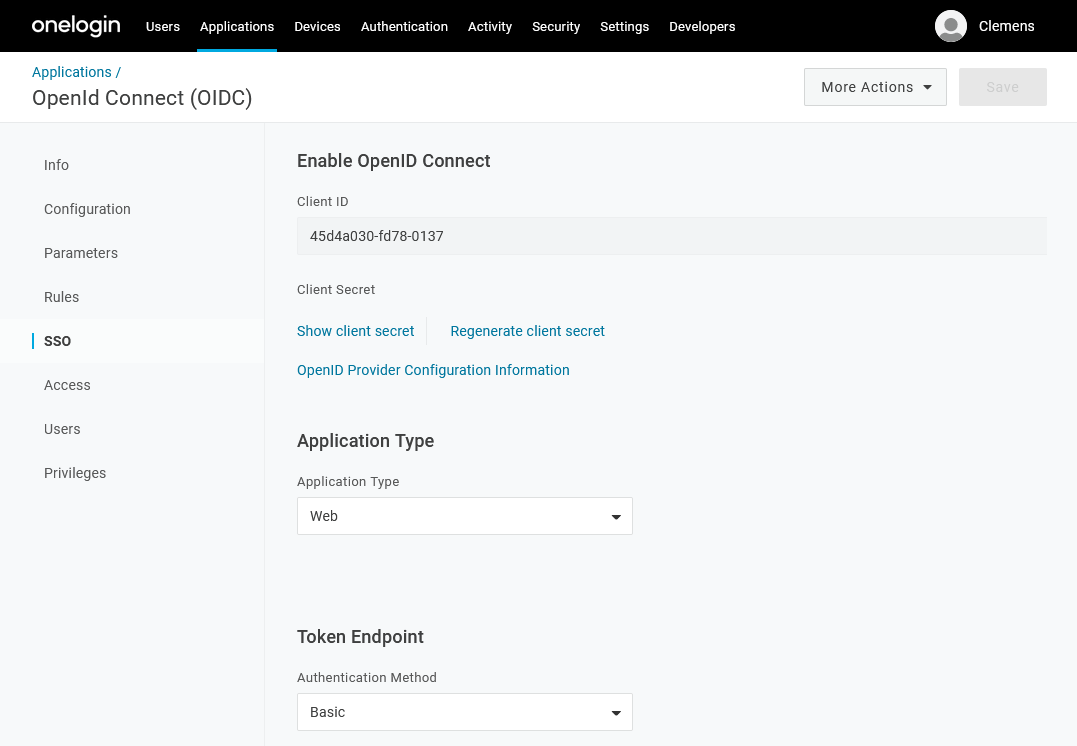Show the client secret

pos(355,331)
